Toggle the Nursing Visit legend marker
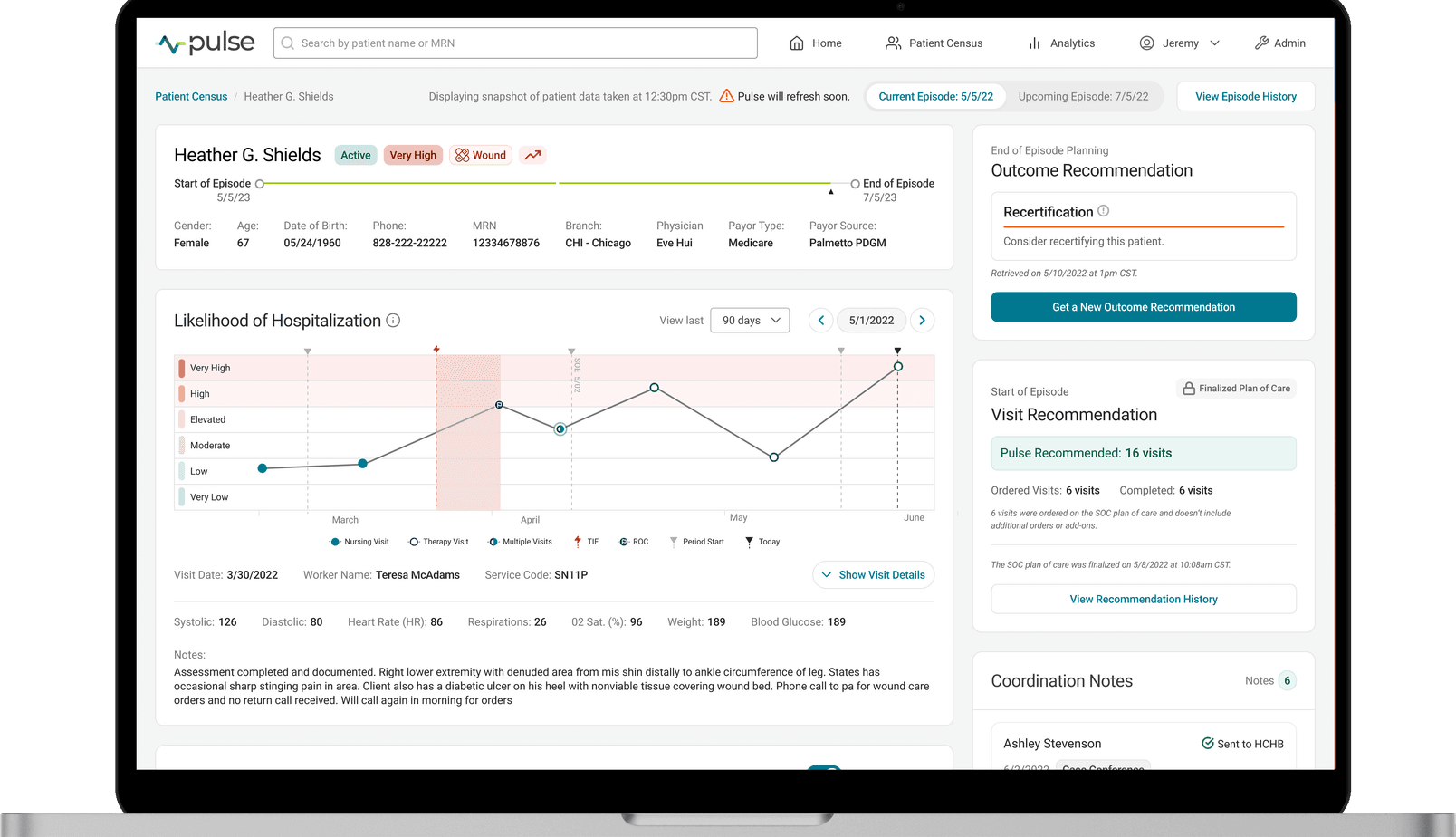Screen dimensions: 1456x837 coord(335,541)
